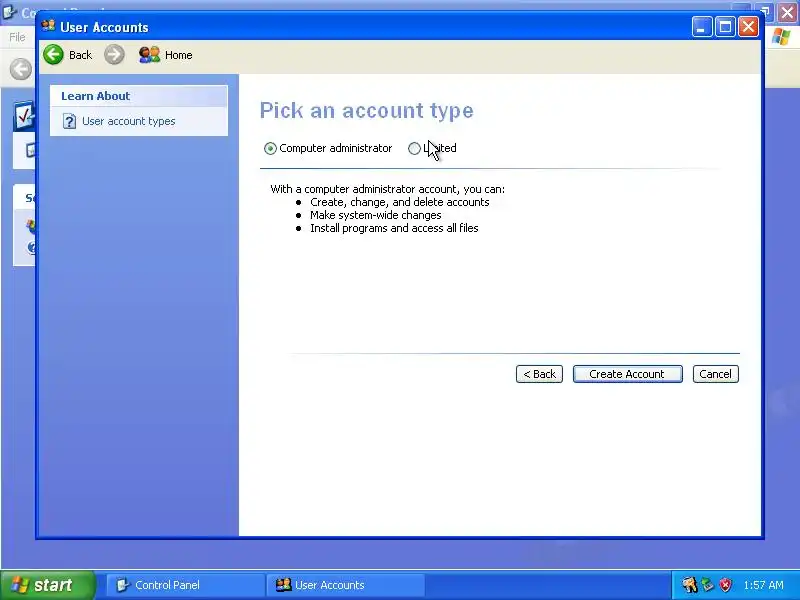Click the green tray icon next to the shield
The image size is (800, 600).
[708, 585]
